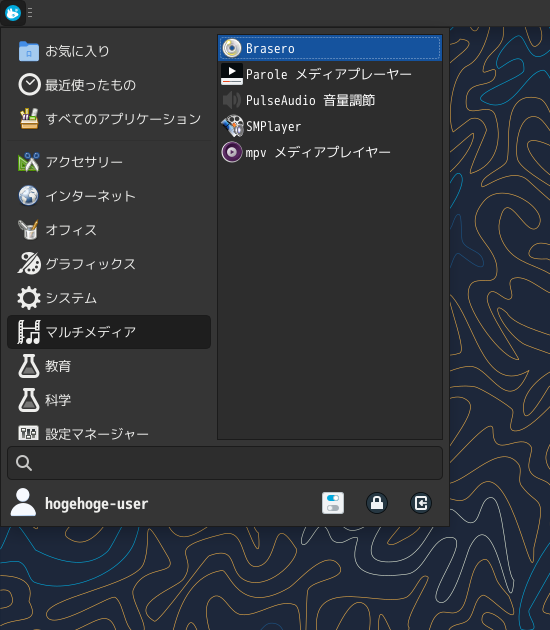Click the log out icon
This screenshot has width=550, height=630.
coord(421,503)
